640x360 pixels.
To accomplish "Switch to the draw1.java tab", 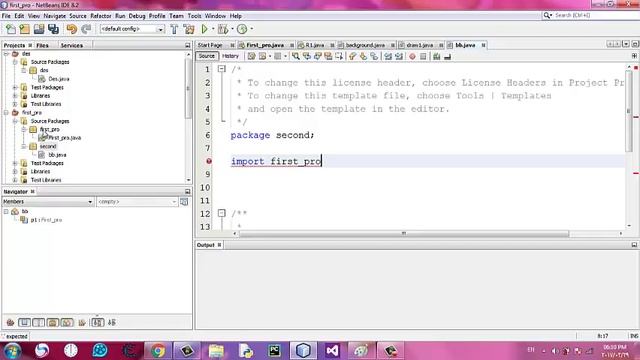I will (x=420, y=45).
